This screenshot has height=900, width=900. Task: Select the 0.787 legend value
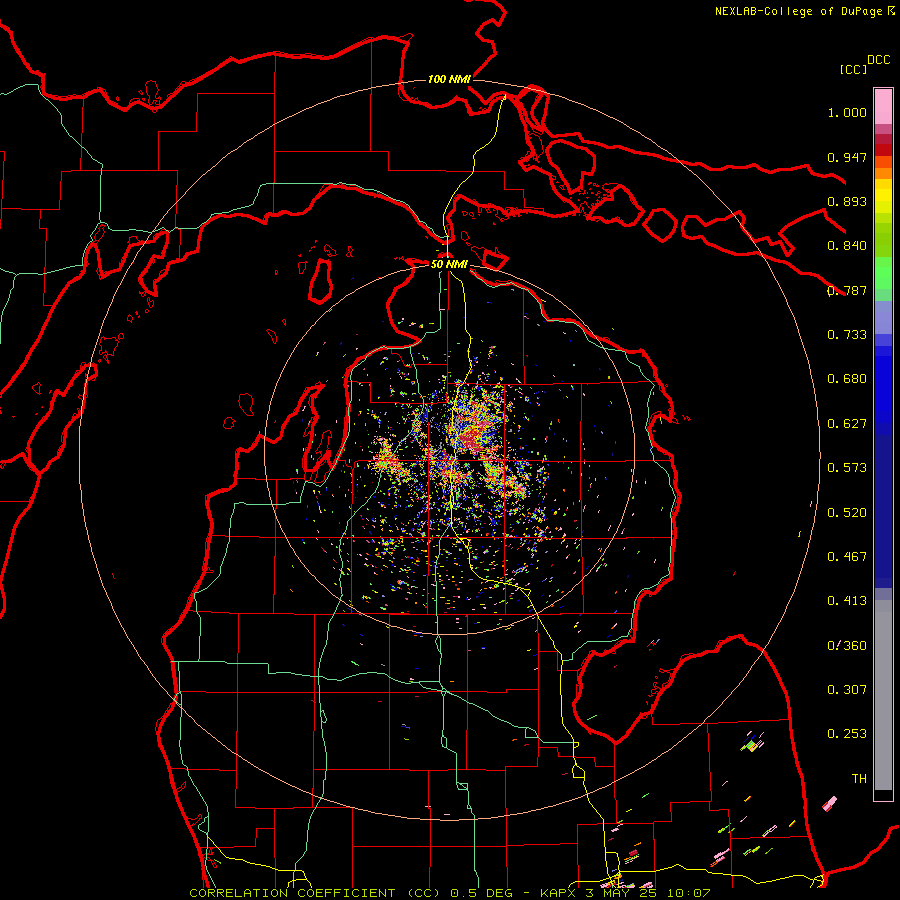[x=847, y=290]
